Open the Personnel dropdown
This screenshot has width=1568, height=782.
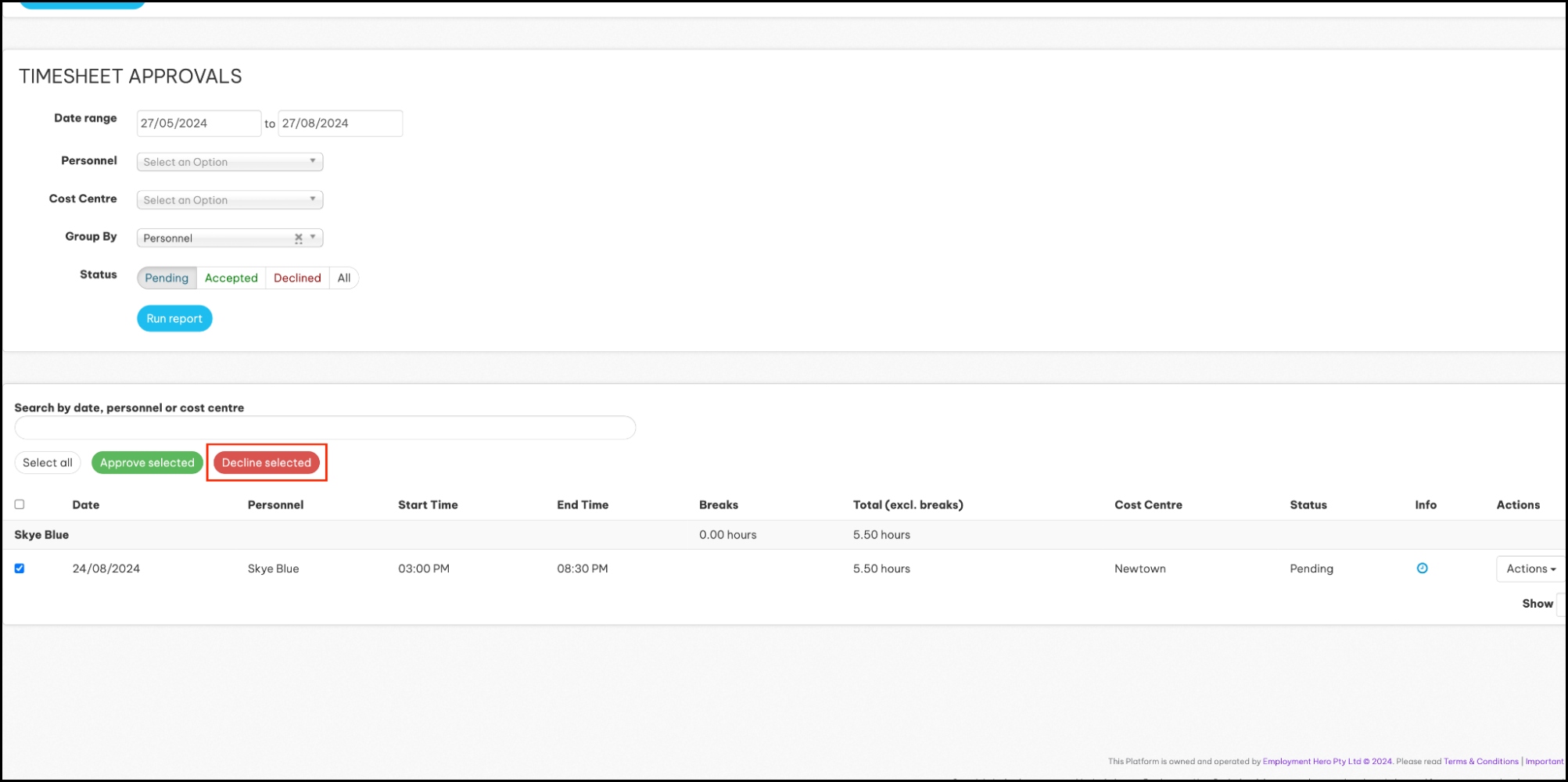tap(229, 162)
